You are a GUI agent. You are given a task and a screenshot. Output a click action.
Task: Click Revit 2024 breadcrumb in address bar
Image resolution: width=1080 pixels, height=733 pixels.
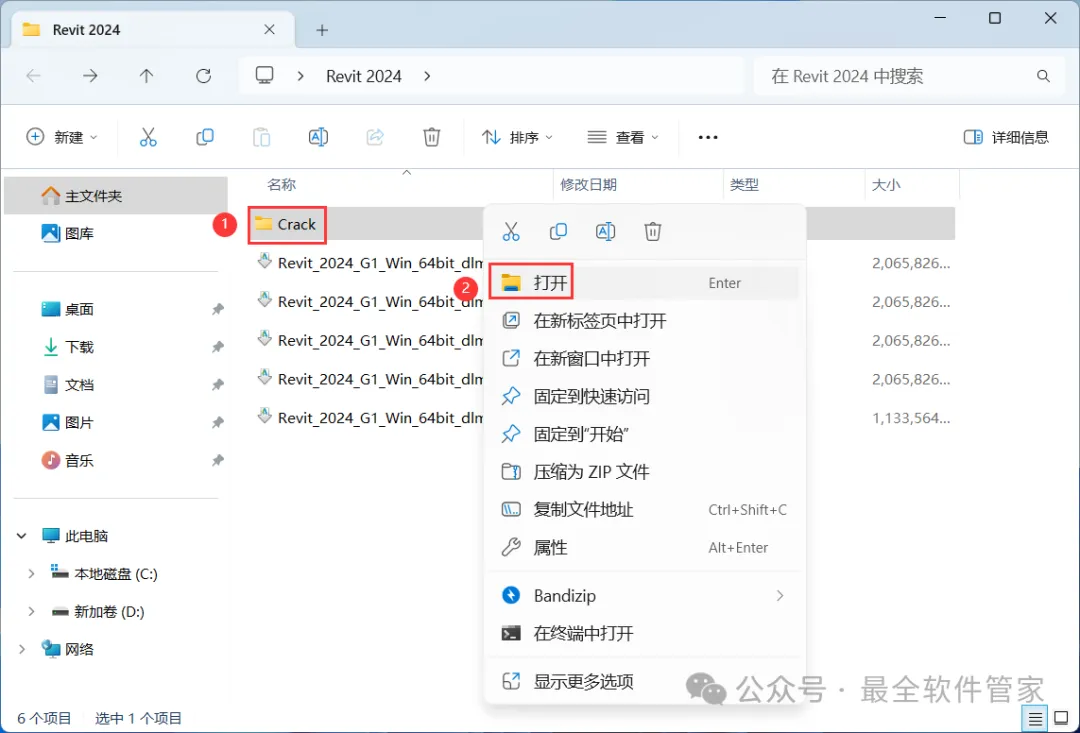click(x=364, y=76)
